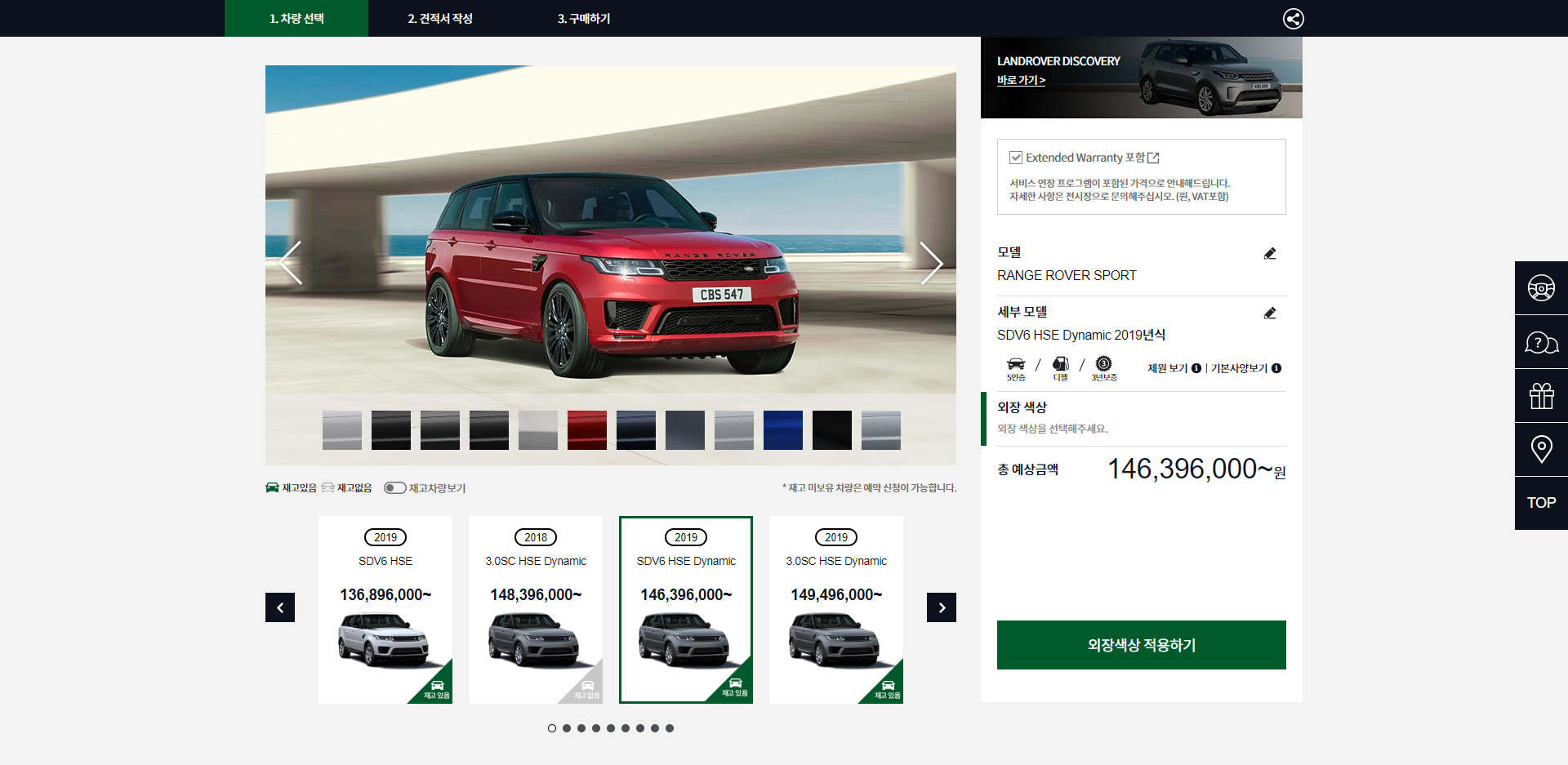Select the slate grey color swatch

point(685,430)
